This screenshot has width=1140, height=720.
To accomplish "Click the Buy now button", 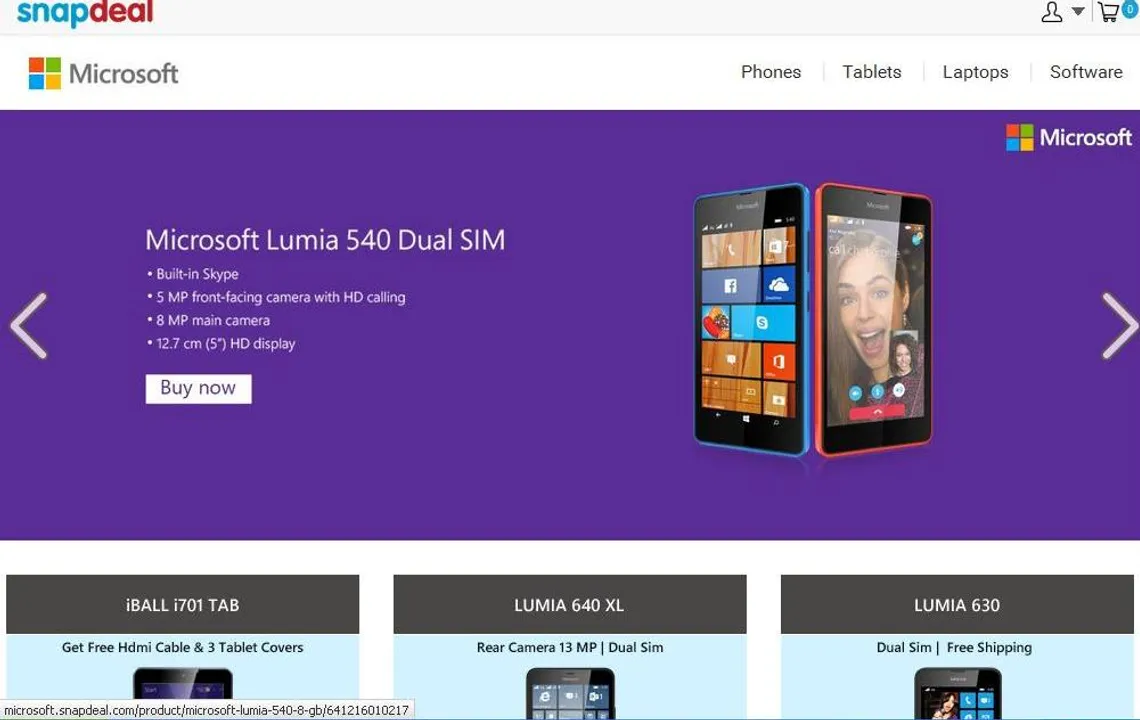I will click(x=198, y=388).
